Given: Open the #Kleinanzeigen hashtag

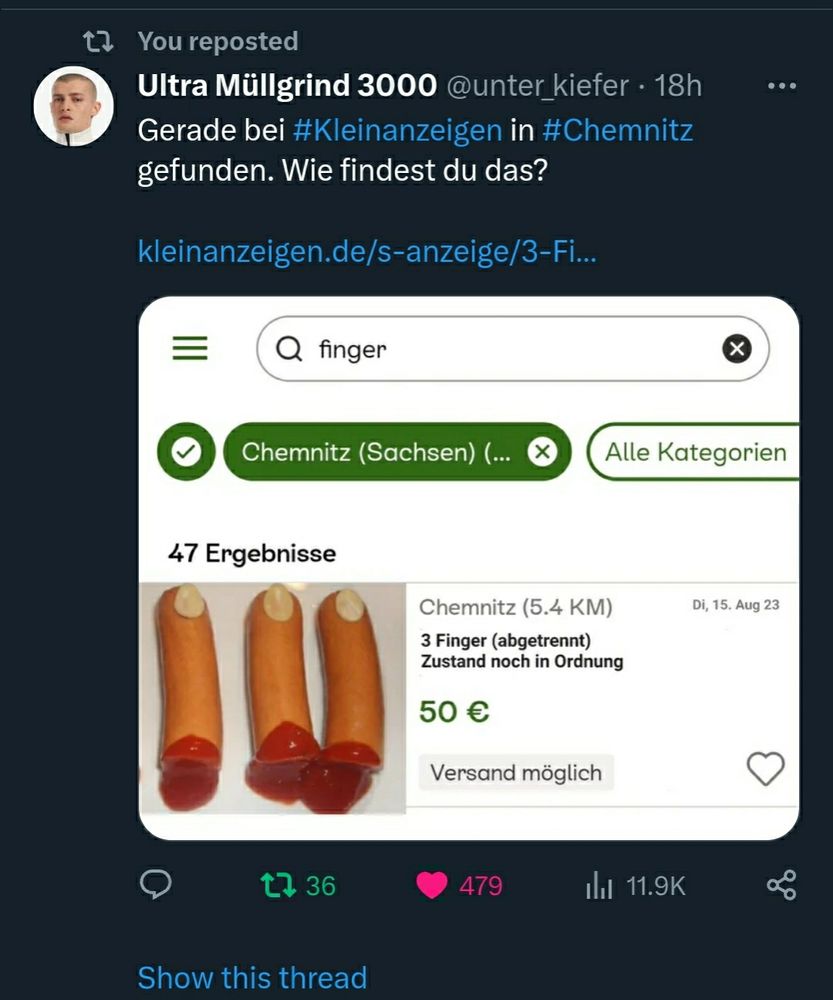Looking at the screenshot, I should point(397,130).
